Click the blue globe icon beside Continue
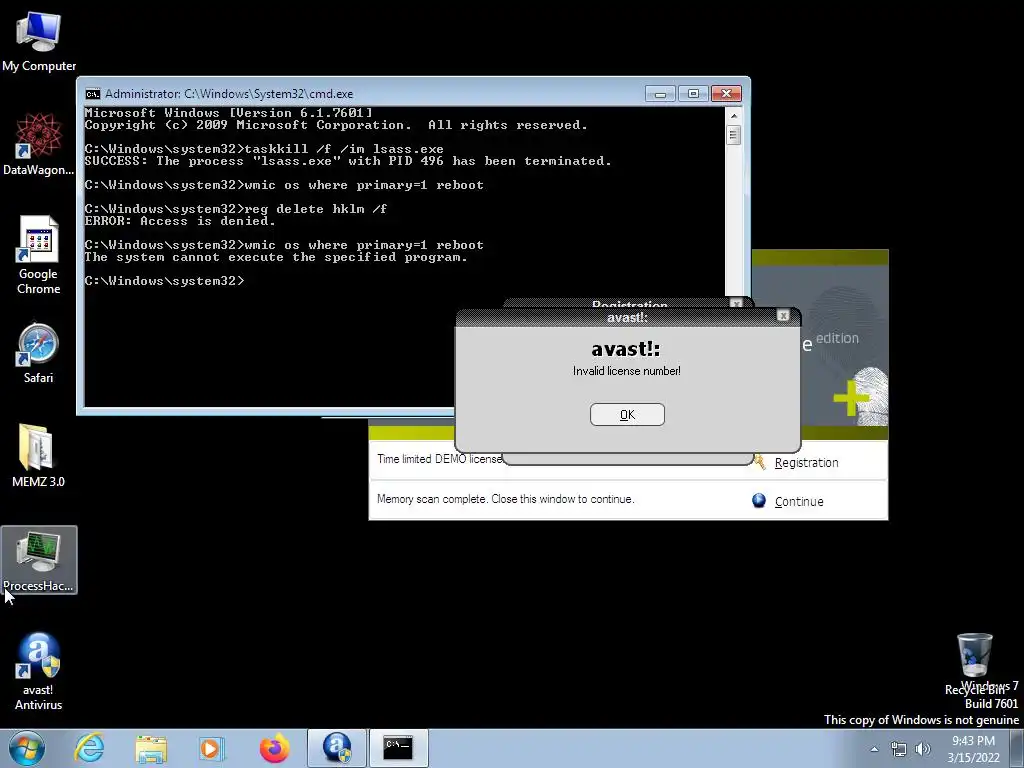1024x768 pixels. pyautogui.click(x=759, y=501)
